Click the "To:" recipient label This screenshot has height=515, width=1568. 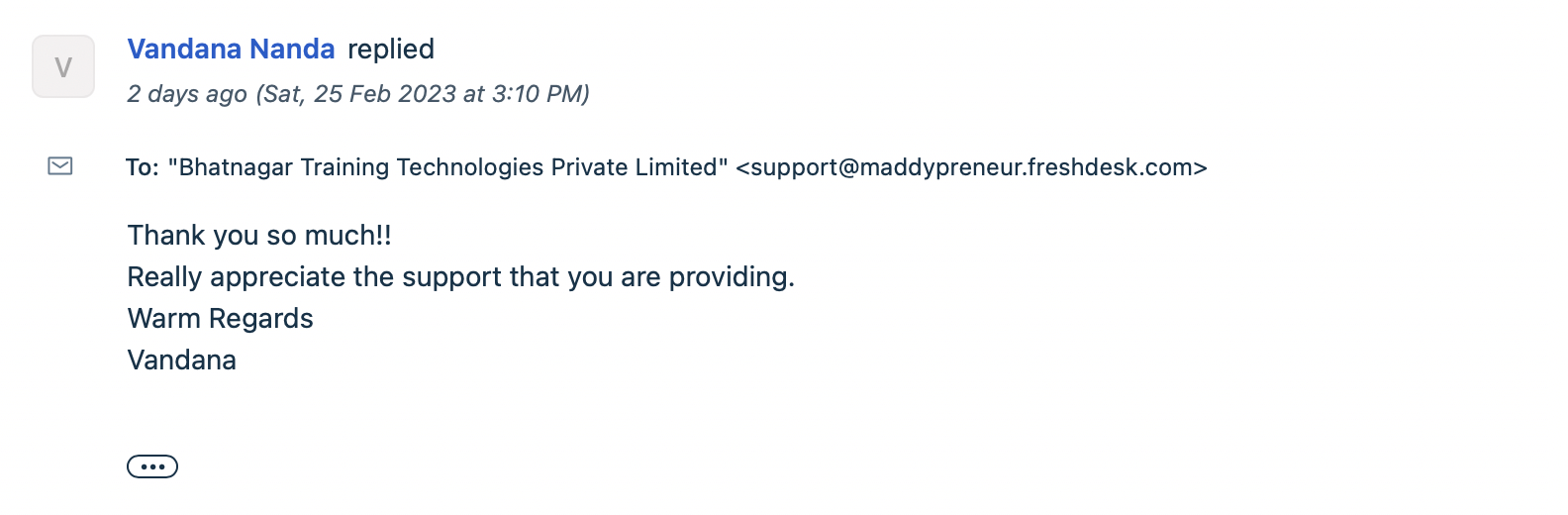[x=143, y=167]
